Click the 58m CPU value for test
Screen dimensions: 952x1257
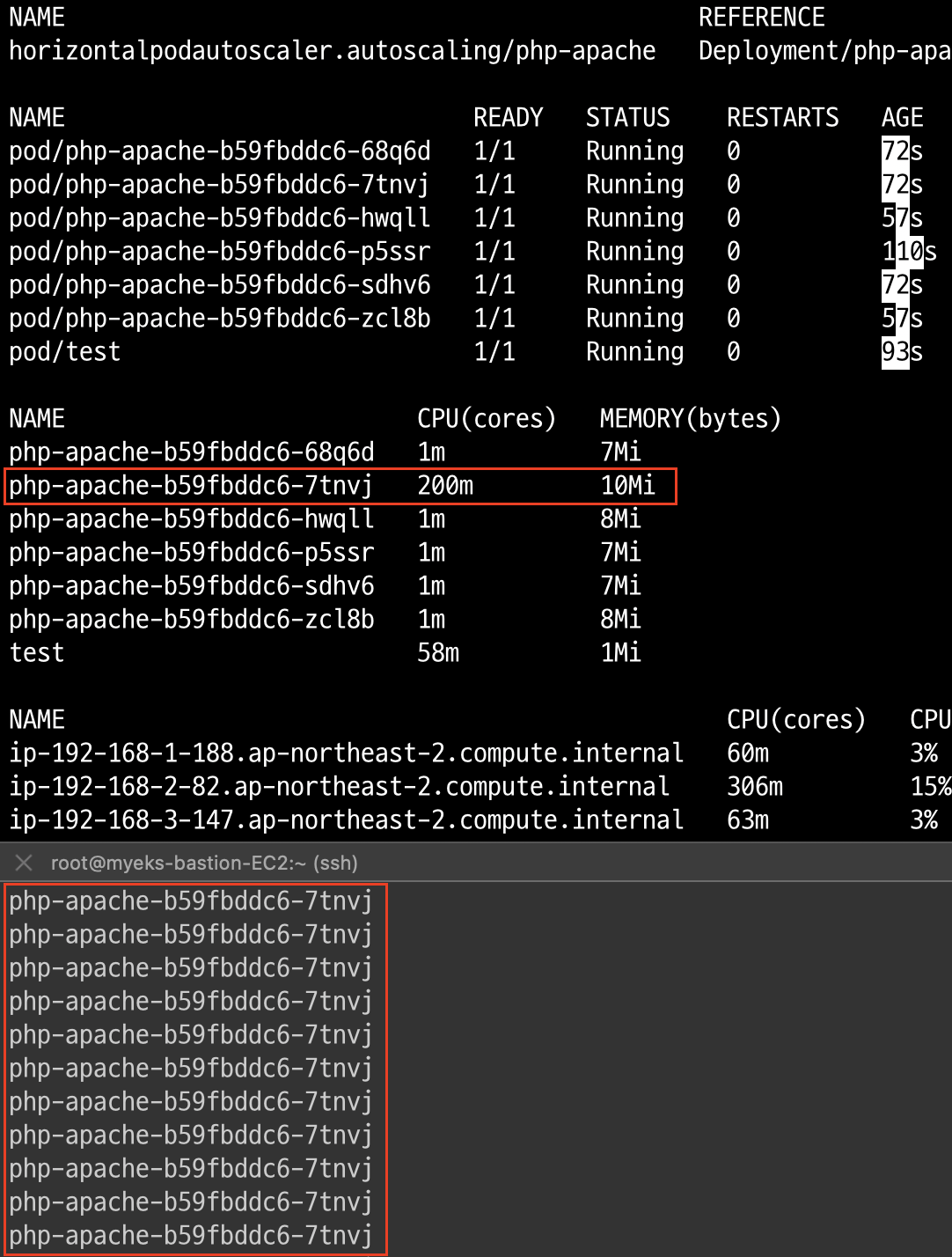click(438, 653)
